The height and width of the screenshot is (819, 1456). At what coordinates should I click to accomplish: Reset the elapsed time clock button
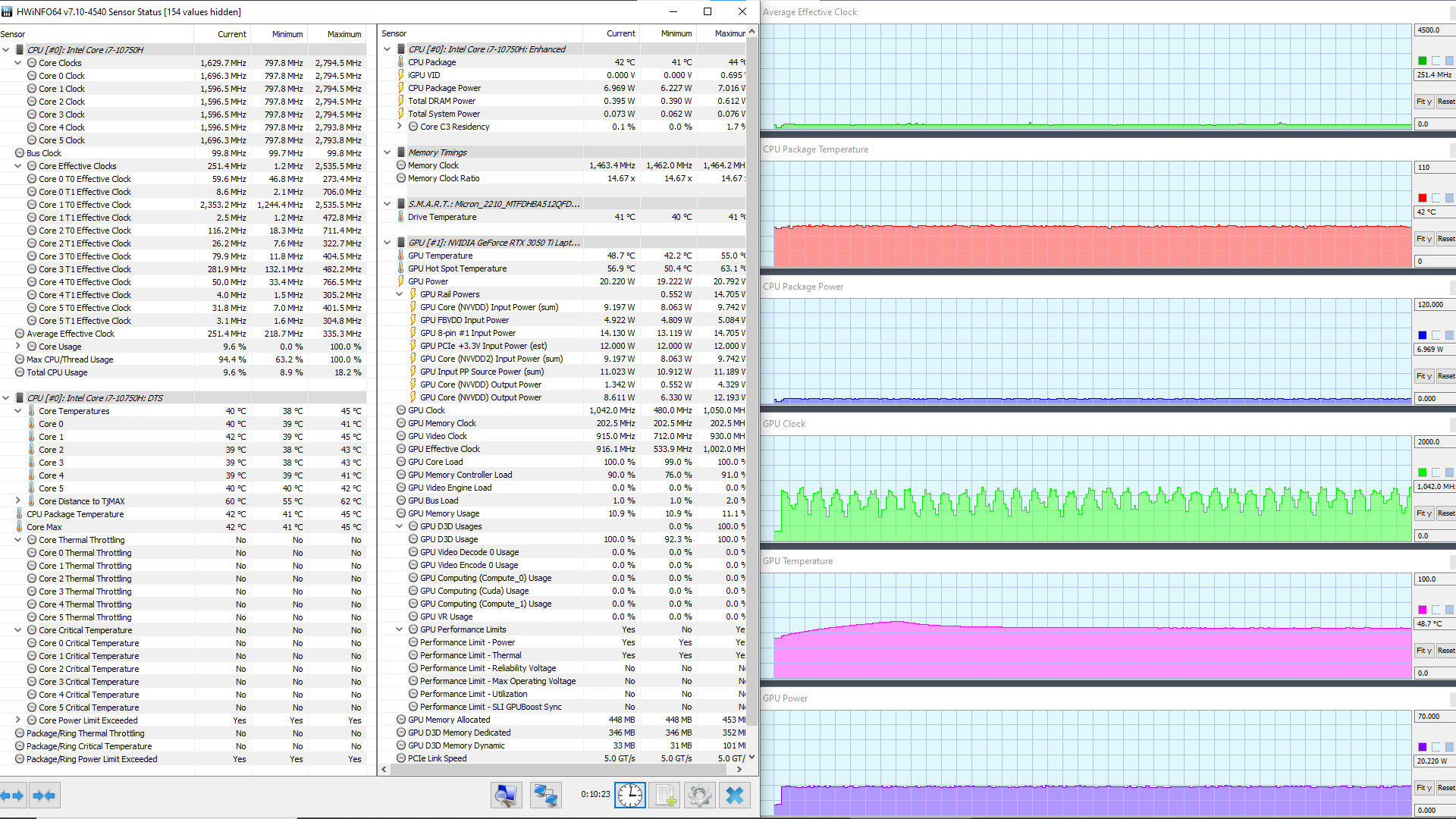point(629,795)
